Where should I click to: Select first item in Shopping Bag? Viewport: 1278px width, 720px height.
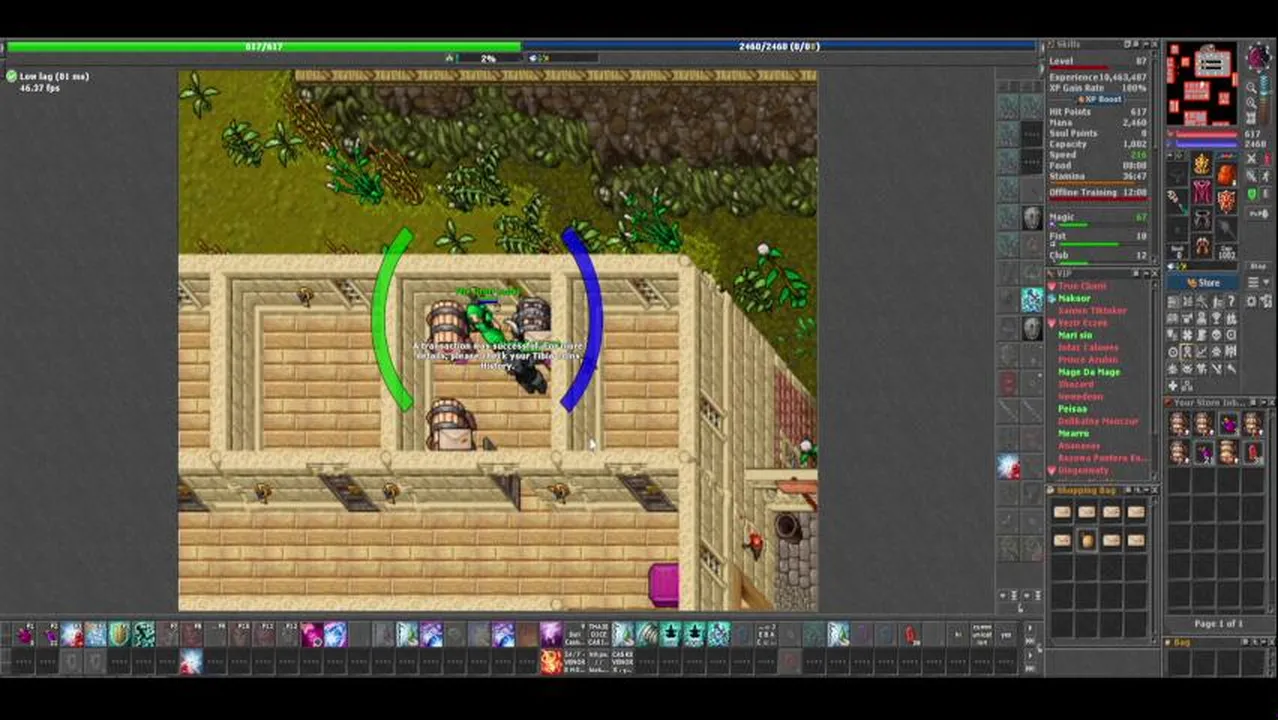1062,513
